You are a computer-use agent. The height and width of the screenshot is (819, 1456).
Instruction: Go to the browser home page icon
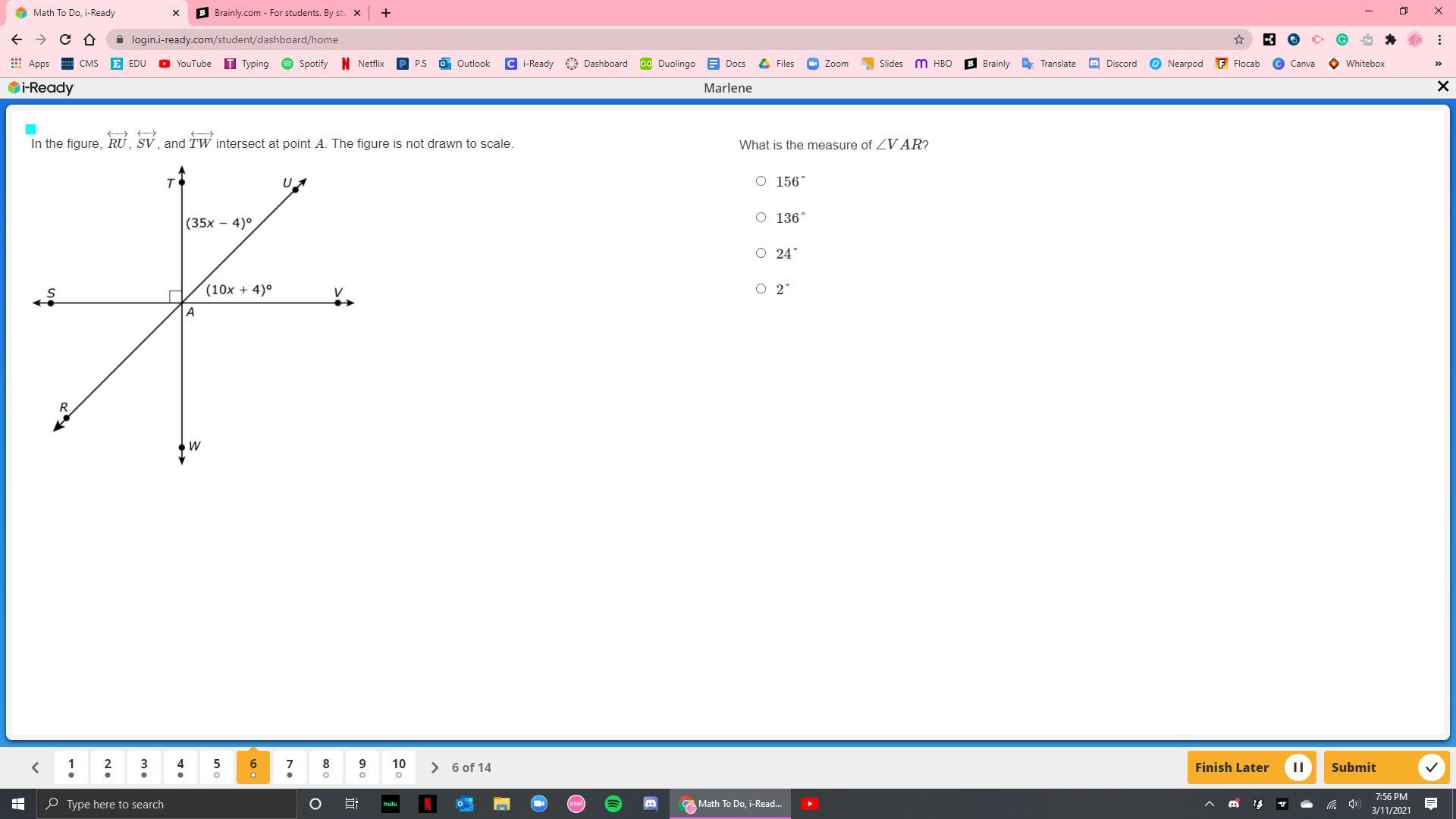coord(89,39)
